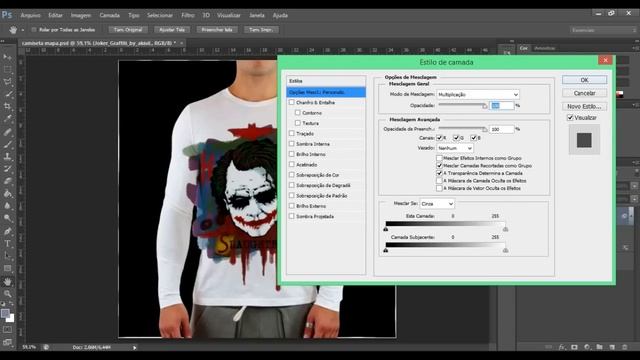Image resolution: width=640 pixels, height=360 pixels.
Task: Check Mesclar Efeitos Internos como Grupo
Action: [x=439, y=158]
